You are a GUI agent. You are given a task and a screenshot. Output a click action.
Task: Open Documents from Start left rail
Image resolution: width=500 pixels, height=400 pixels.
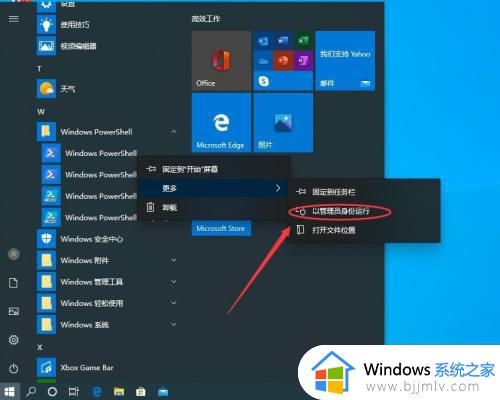pyautogui.click(x=14, y=283)
